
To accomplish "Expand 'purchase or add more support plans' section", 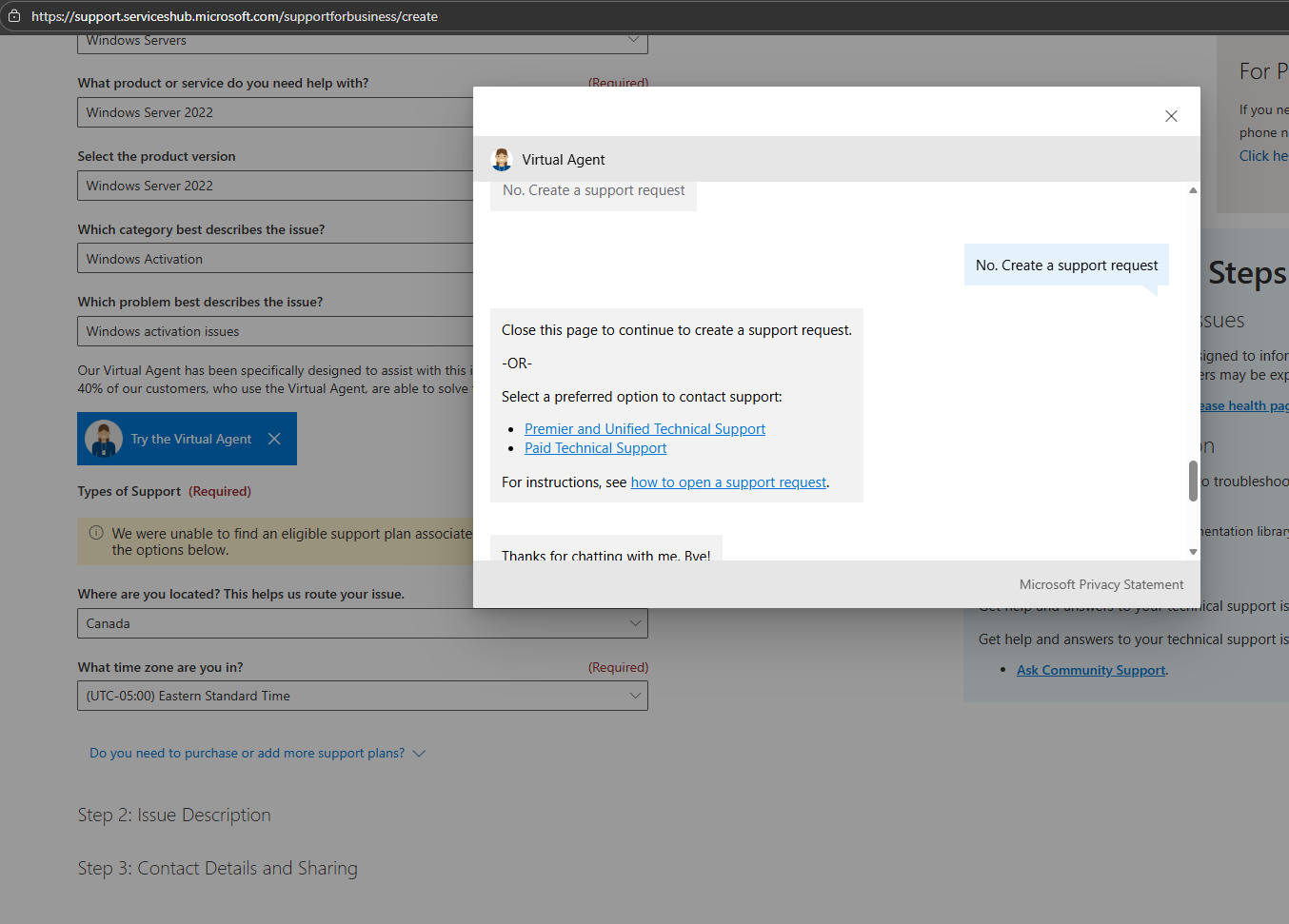I will click(257, 753).
